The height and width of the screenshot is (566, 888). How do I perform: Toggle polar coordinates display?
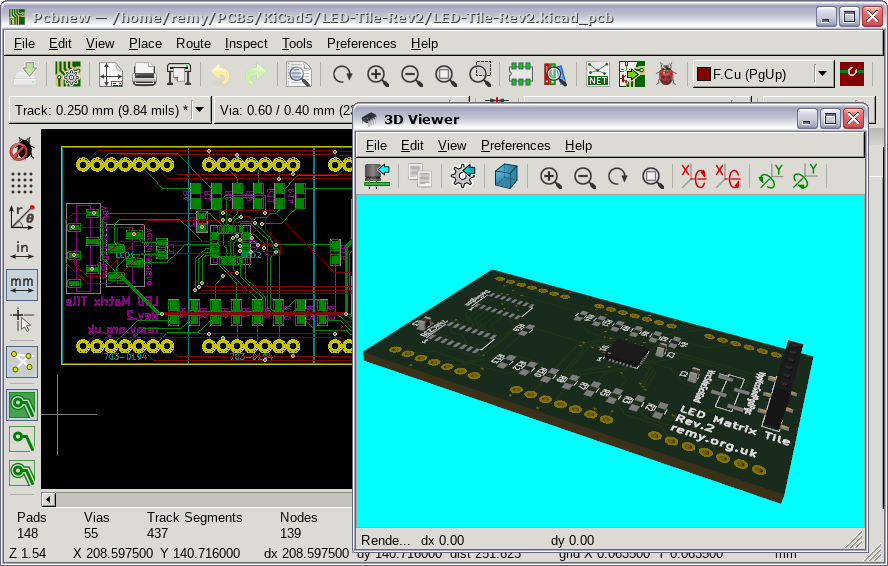click(x=22, y=216)
